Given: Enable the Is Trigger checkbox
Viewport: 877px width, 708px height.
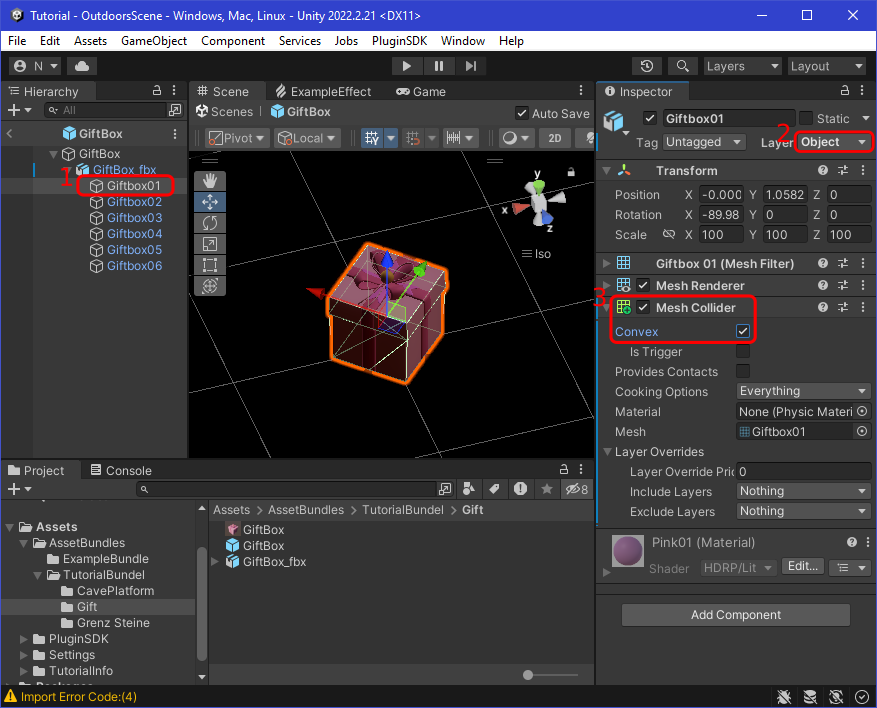Looking at the screenshot, I should click(x=743, y=352).
